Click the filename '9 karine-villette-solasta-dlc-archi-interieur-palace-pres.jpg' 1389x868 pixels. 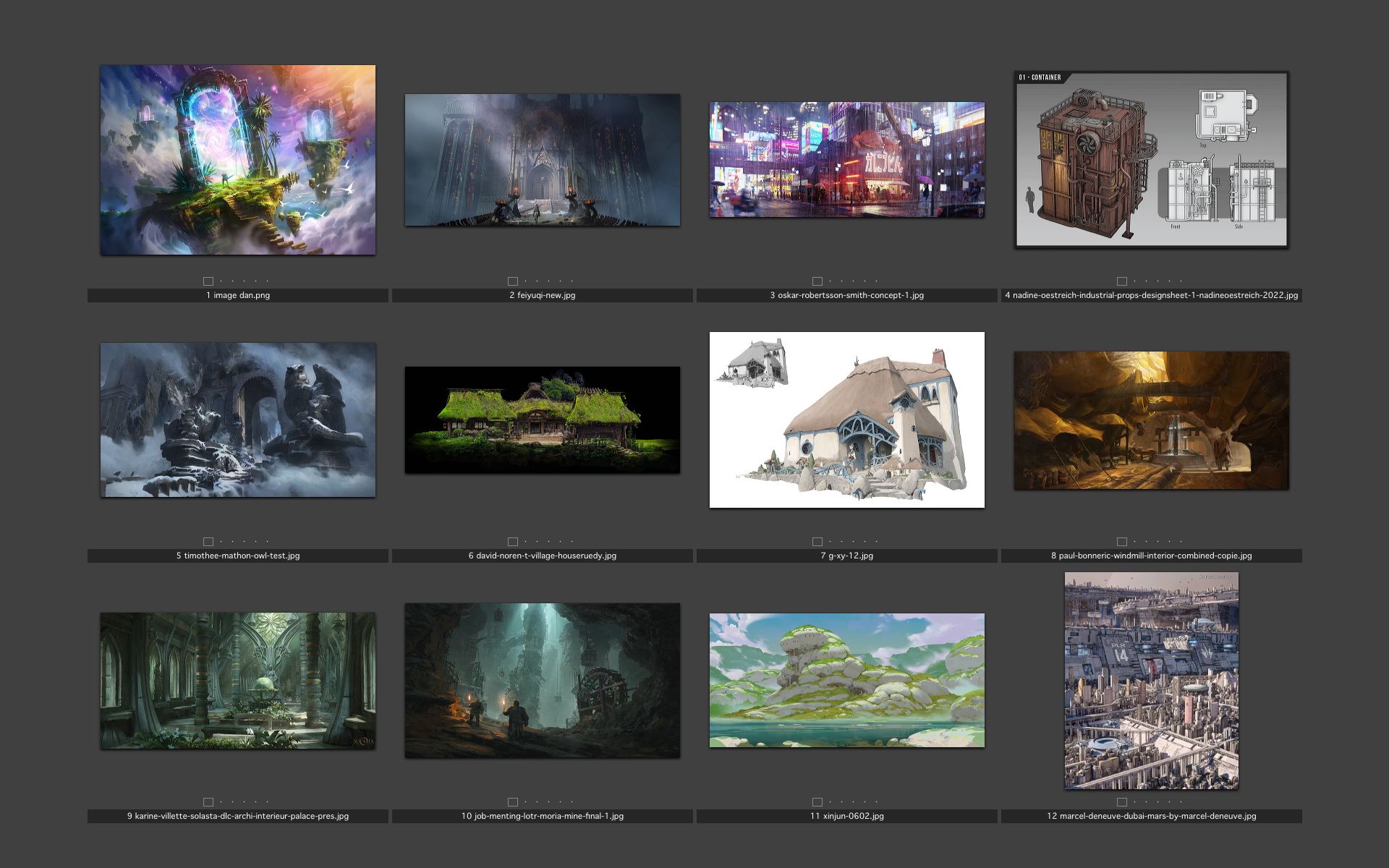pos(238,816)
